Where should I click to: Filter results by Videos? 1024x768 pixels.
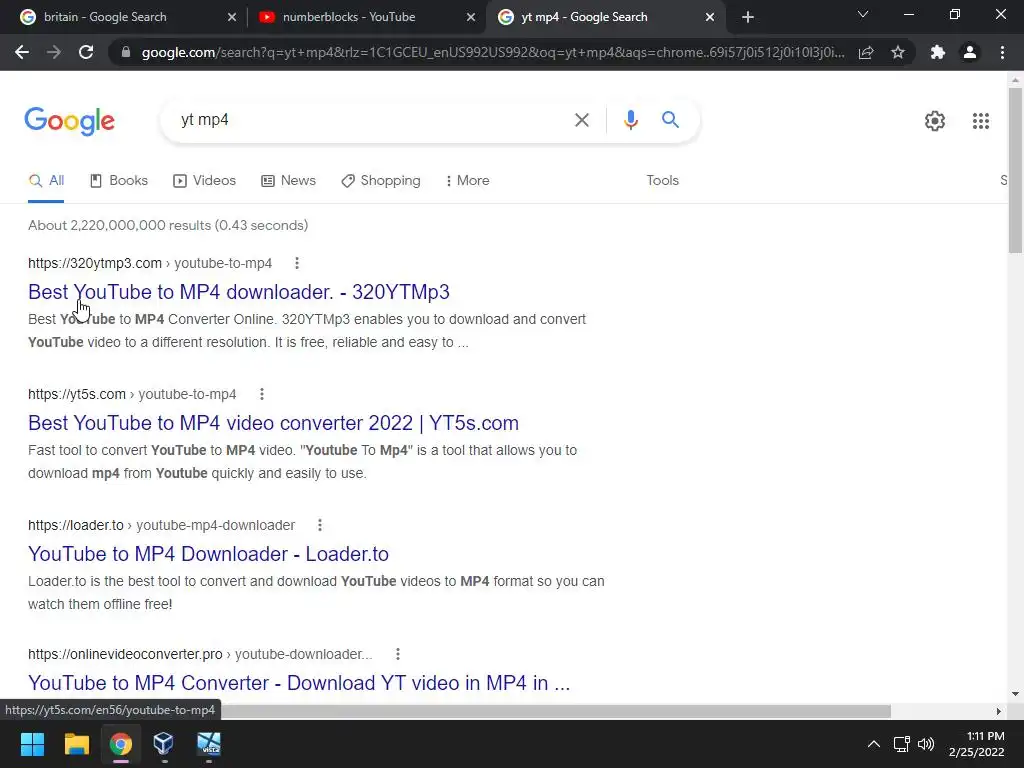(x=204, y=181)
